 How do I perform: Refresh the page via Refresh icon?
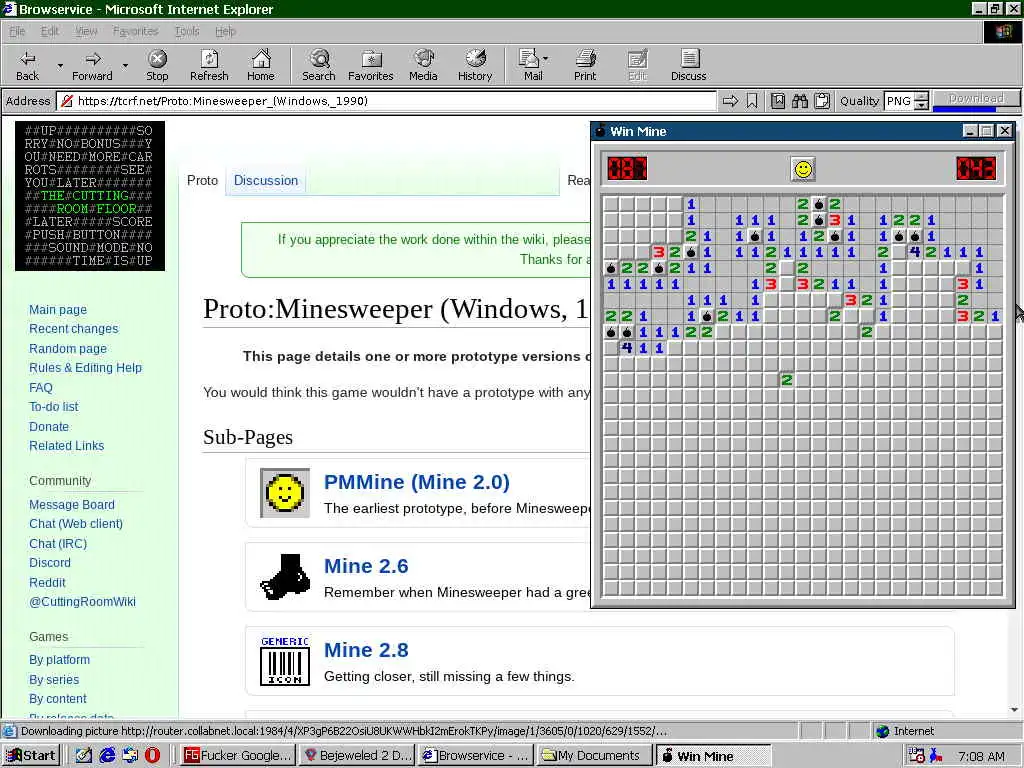point(209,59)
